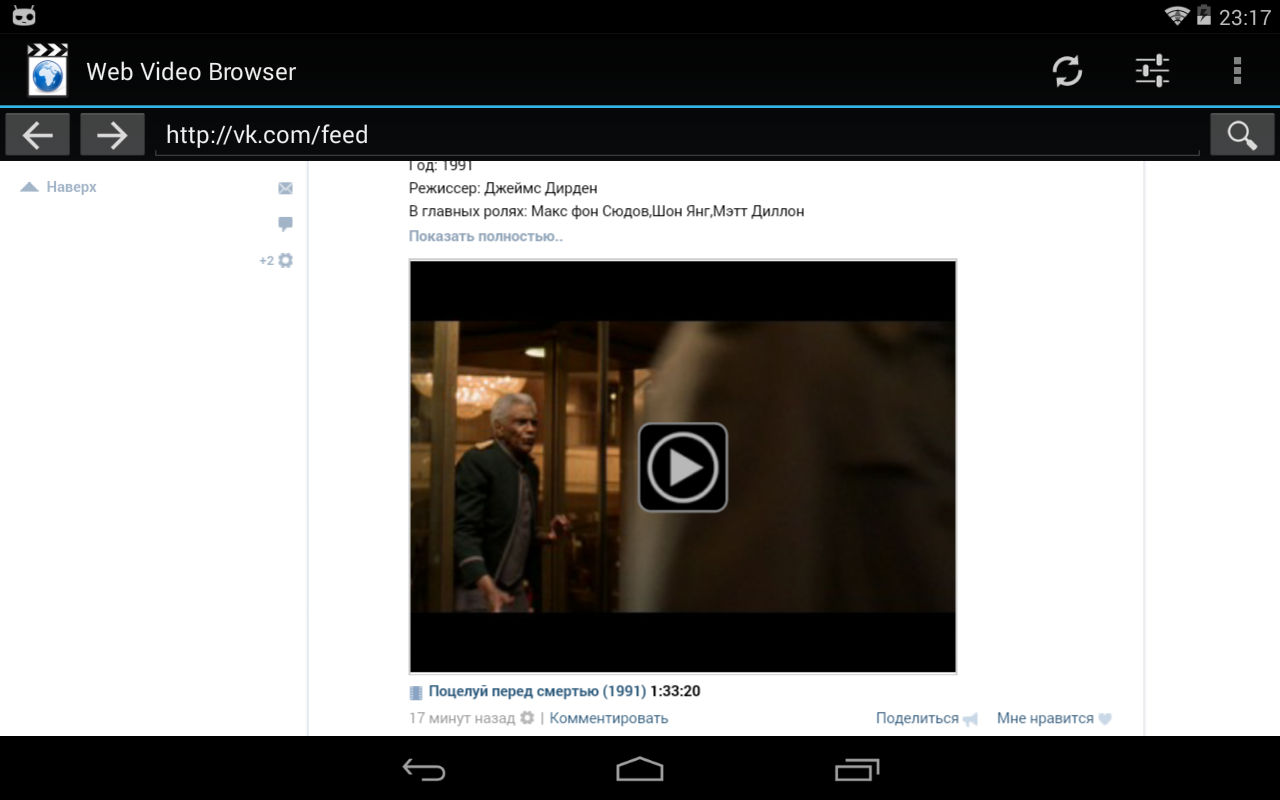The width and height of the screenshot is (1280, 800).
Task: Open video title Поцелуй перед смертью (1991)
Action: [x=536, y=691]
